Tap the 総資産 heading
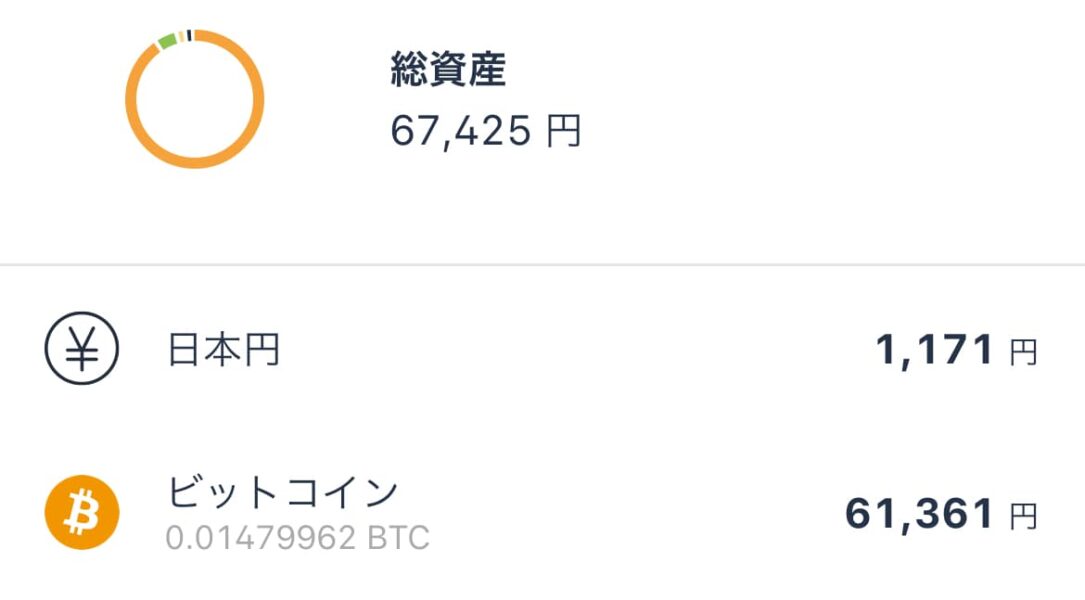Screen dimensions: 1085x600 (448, 69)
